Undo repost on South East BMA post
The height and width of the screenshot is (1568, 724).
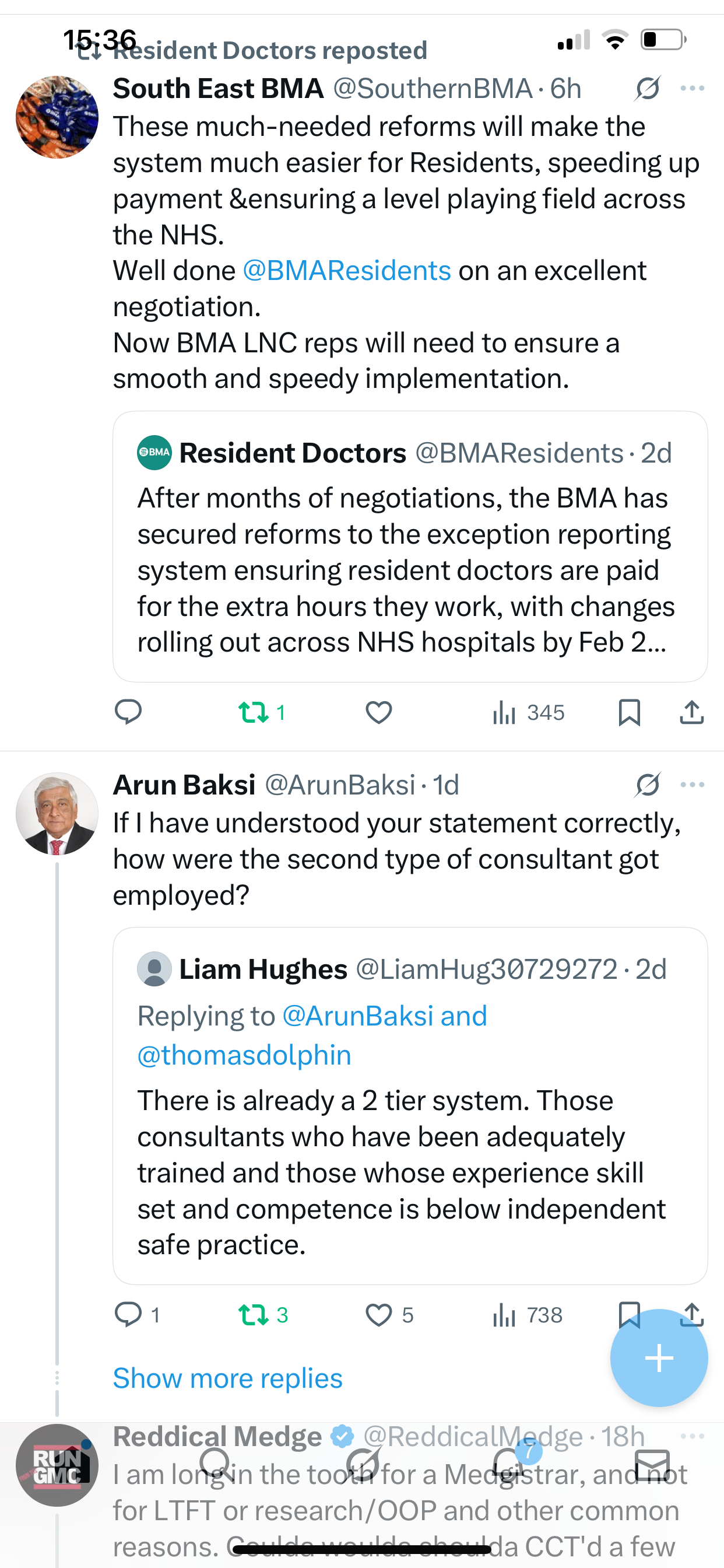254,712
